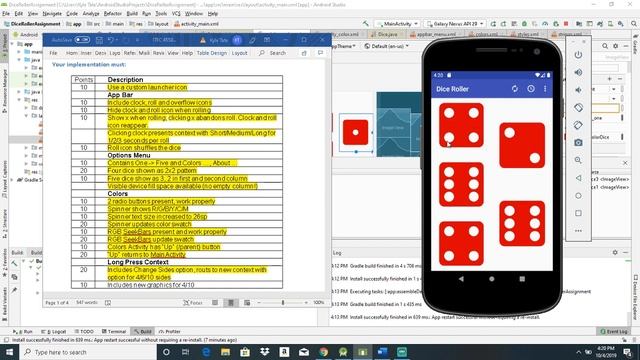Rotate the emulator left
Screen dimensions: 640x360
[578, 107]
